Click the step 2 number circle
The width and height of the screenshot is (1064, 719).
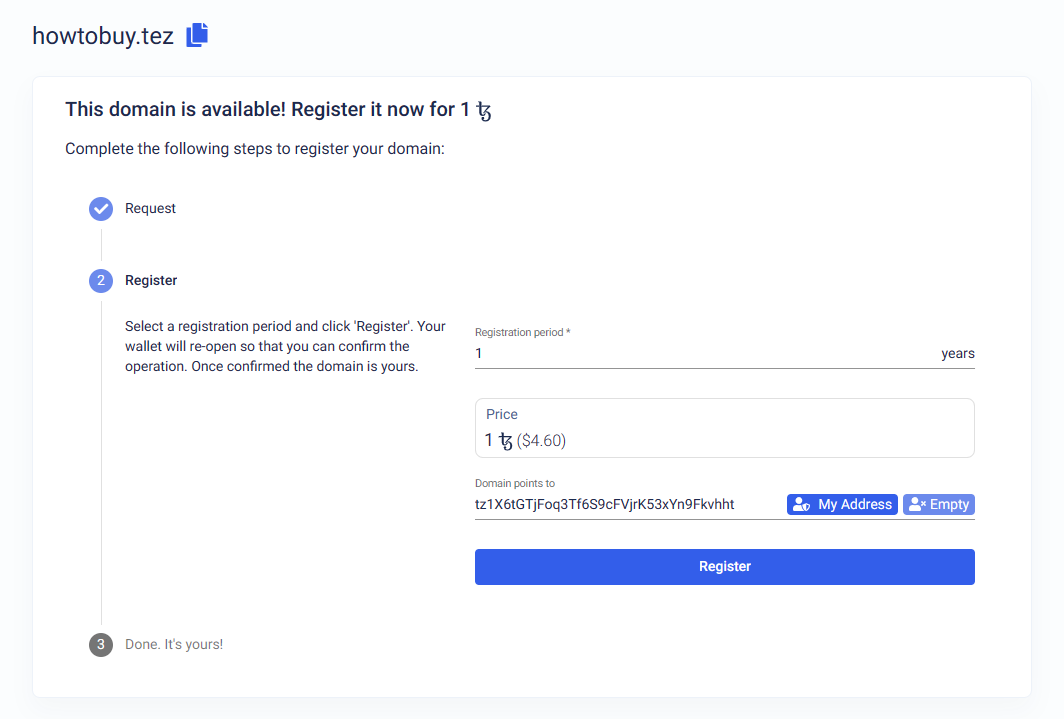101,281
